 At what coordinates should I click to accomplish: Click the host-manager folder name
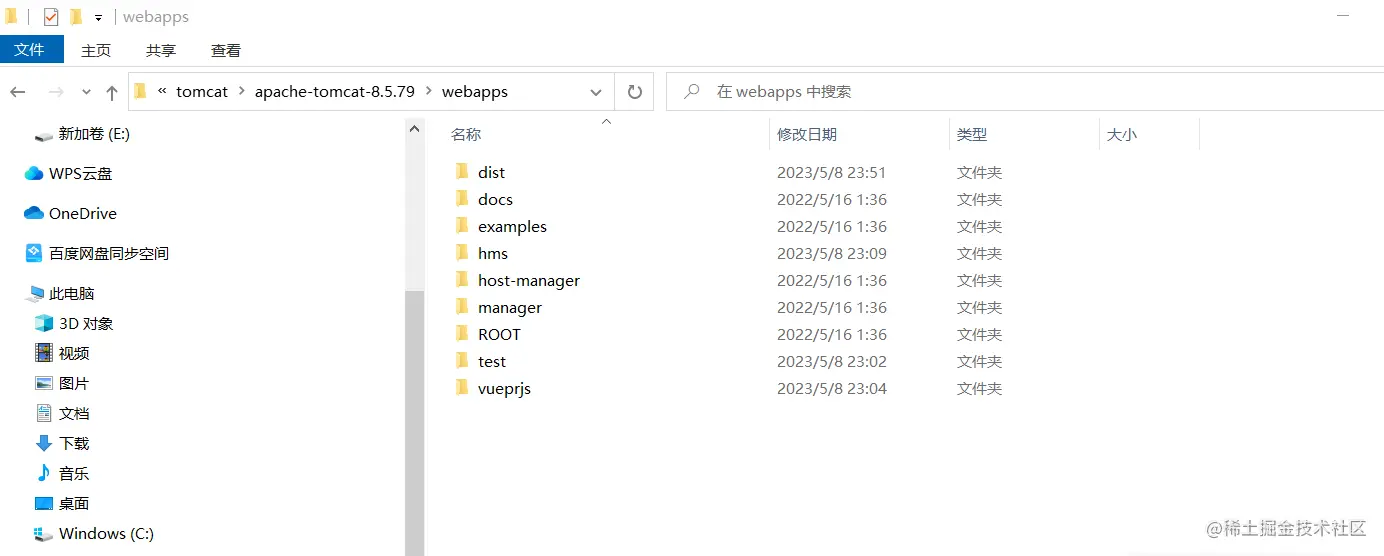529,281
